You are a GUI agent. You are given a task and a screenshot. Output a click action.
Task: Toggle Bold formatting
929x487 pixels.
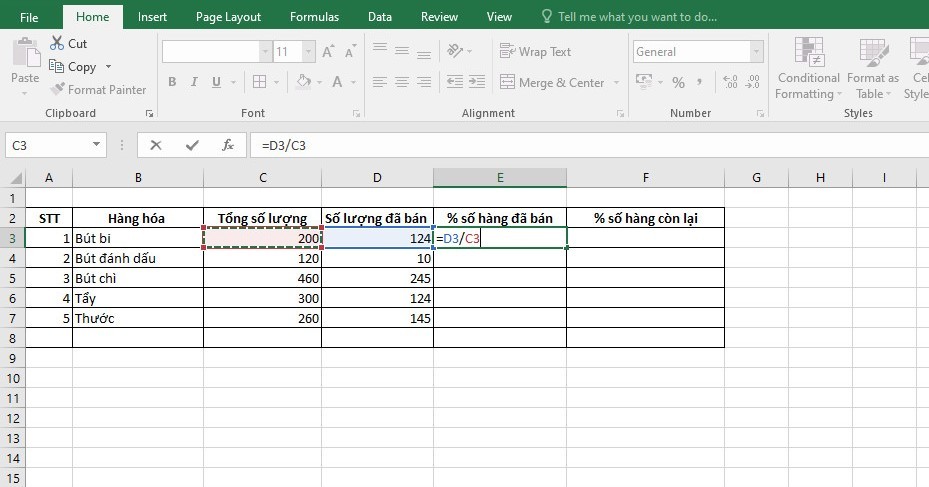tap(172, 83)
